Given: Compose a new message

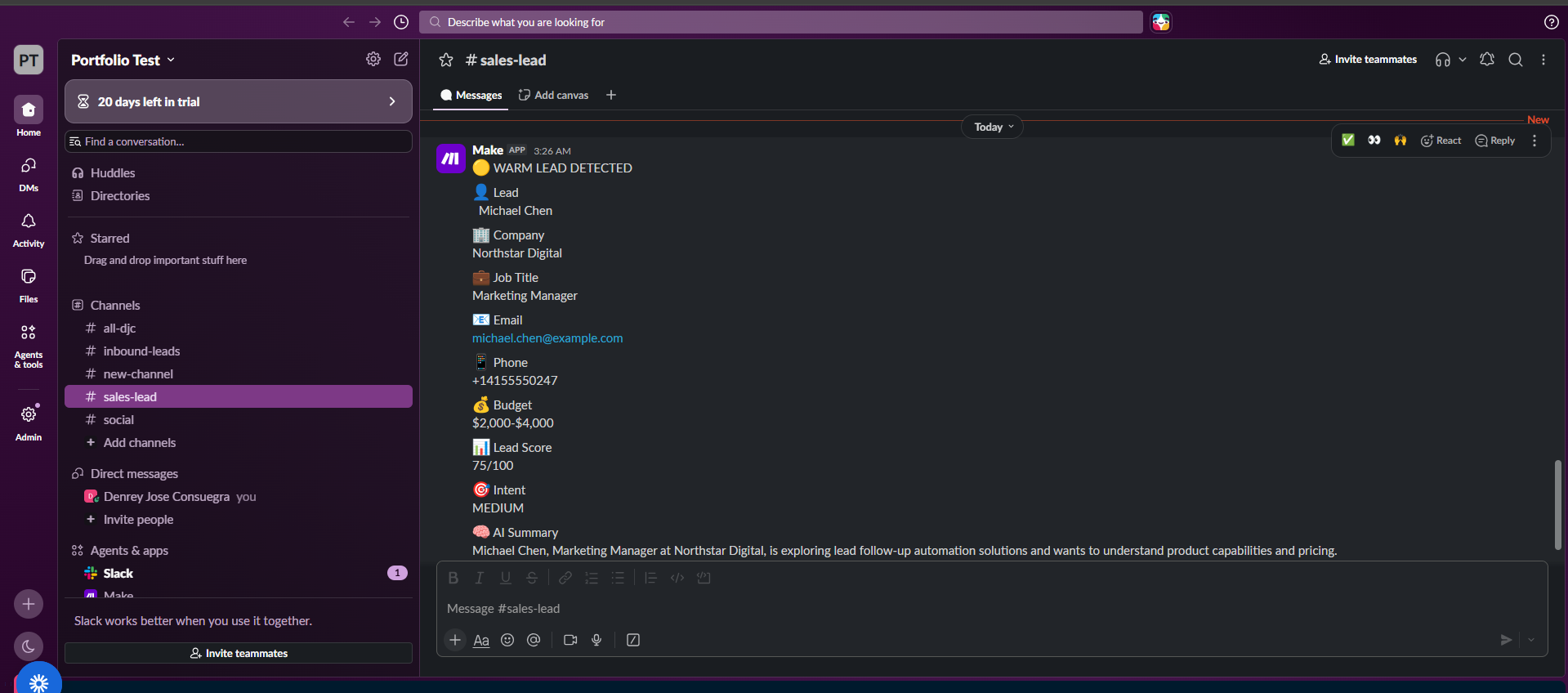Looking at the screenshot, I should click(401, 59).
